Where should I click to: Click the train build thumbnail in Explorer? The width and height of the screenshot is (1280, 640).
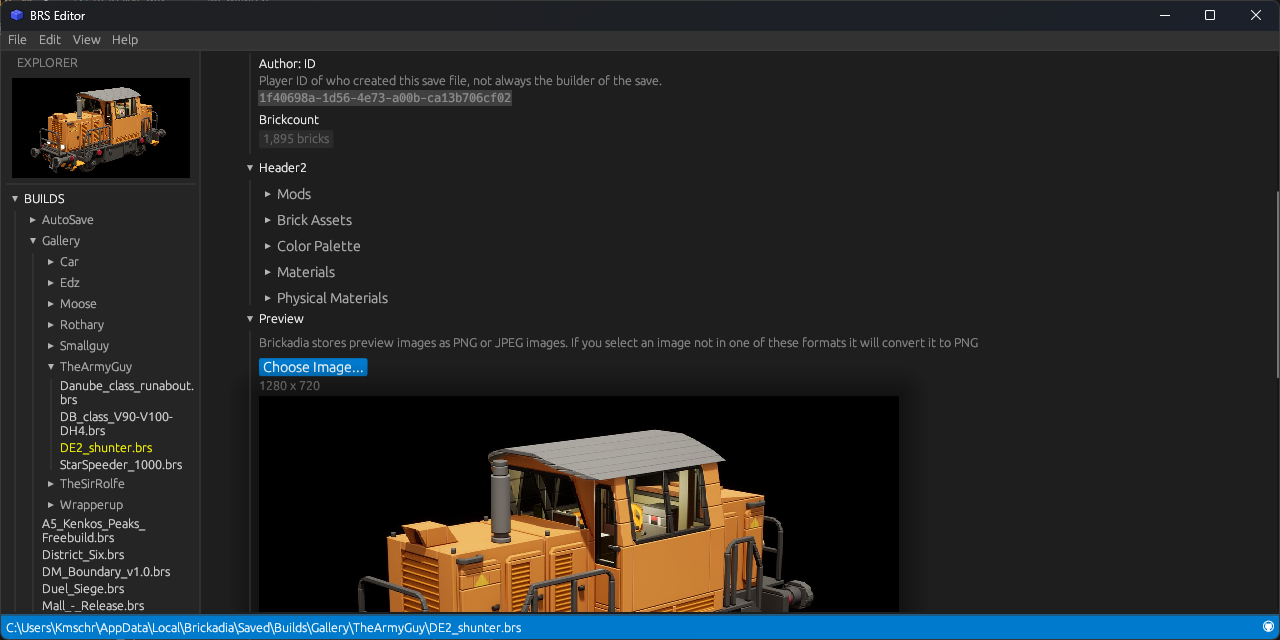pyautogui.click(x=101, y=128)
